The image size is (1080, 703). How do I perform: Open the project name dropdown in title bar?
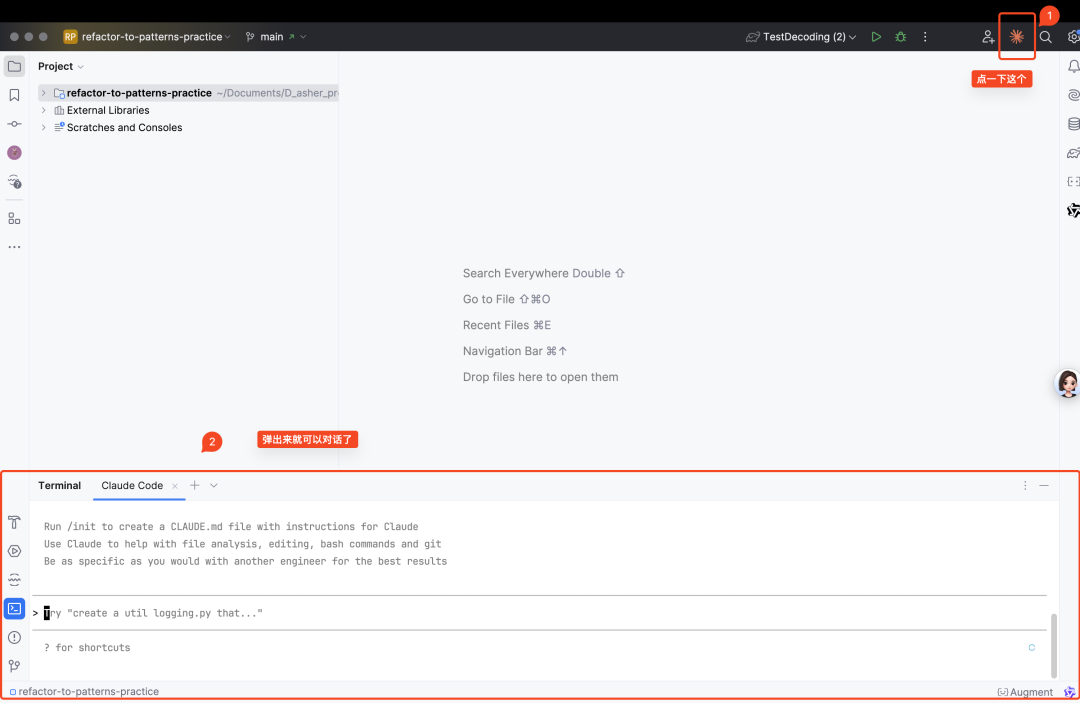[x=156, y=37]
